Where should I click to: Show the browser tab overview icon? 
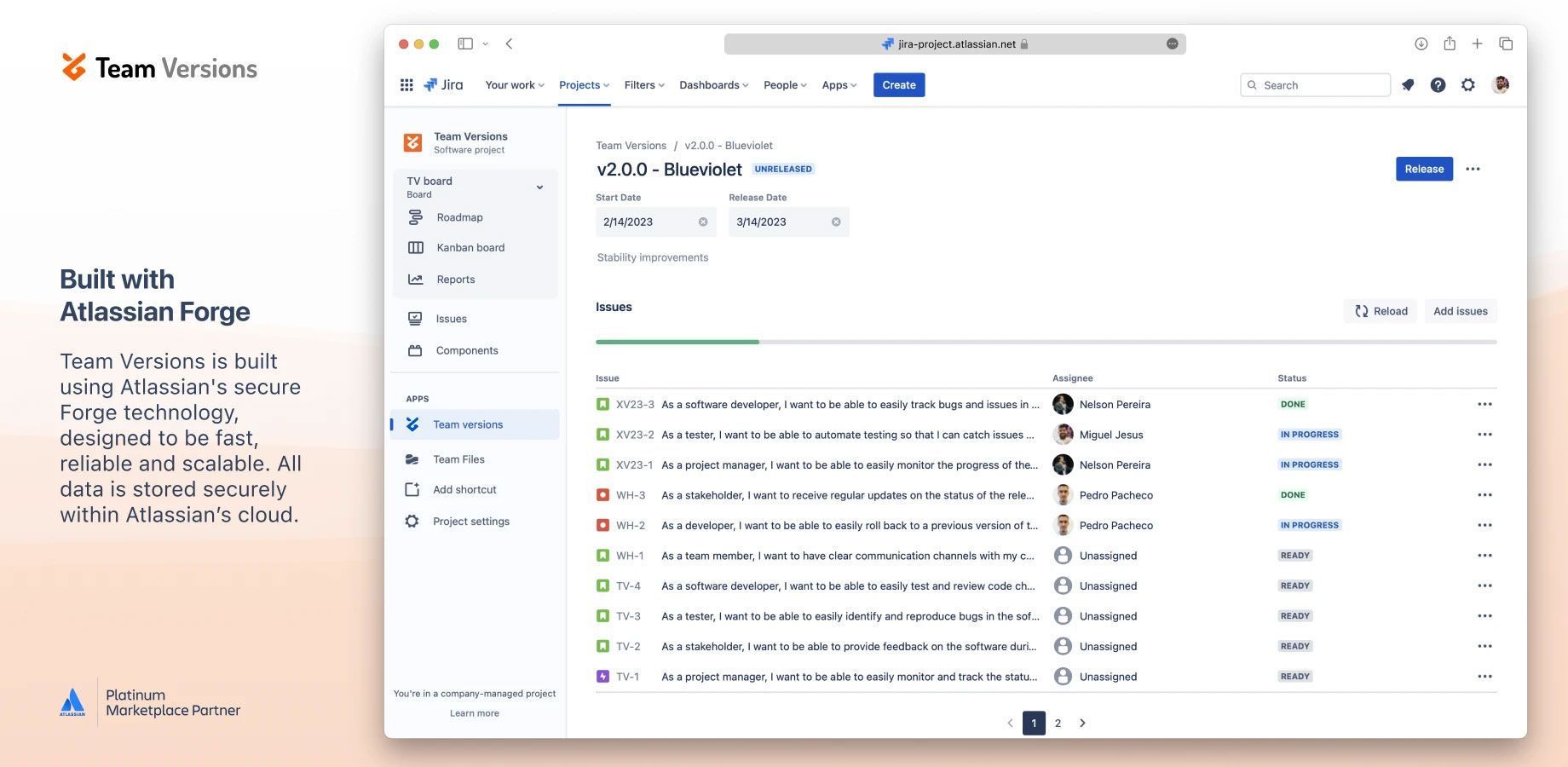pyautogui.click(x=1506, y=43)
